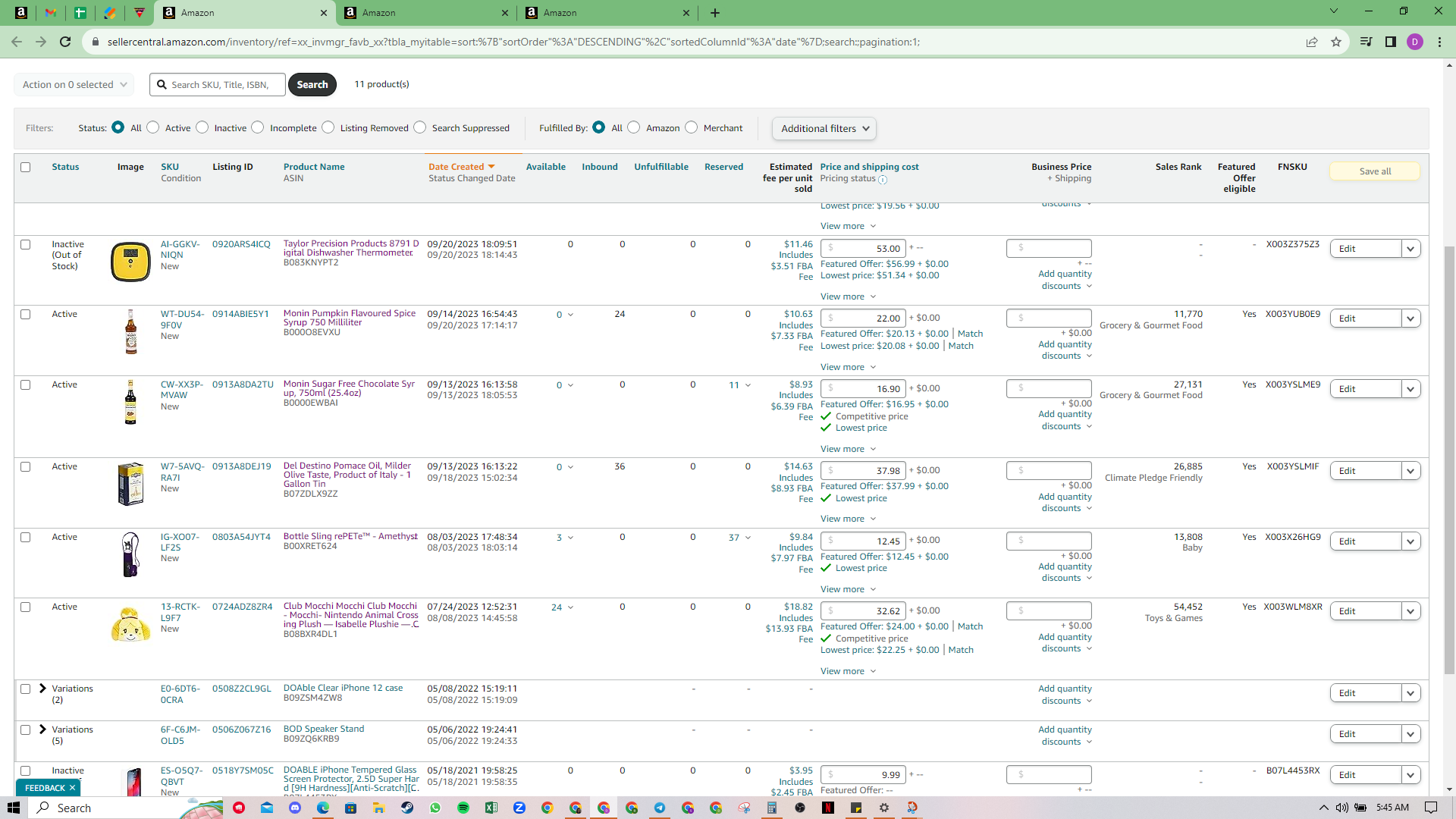
Task: Open Zoom from the taskbar
Action: [x=519, y=808]
